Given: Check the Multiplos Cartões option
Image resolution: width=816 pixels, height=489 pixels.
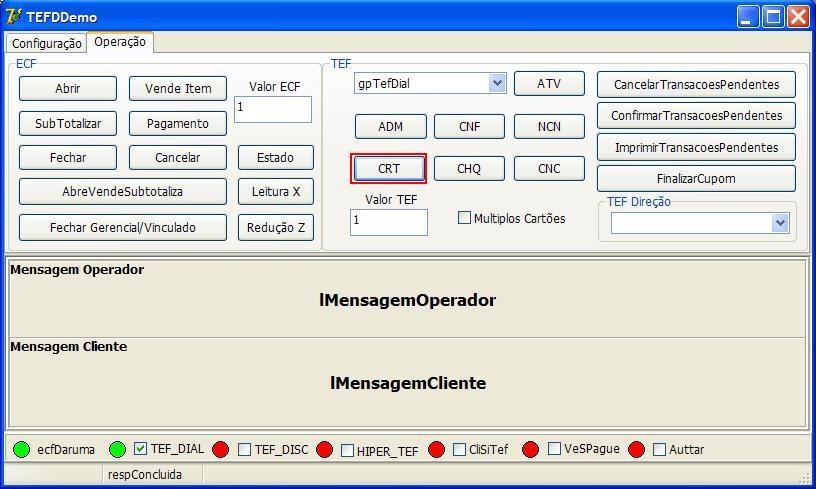Looking at the screenshot, I should click(x=464, y=218).
